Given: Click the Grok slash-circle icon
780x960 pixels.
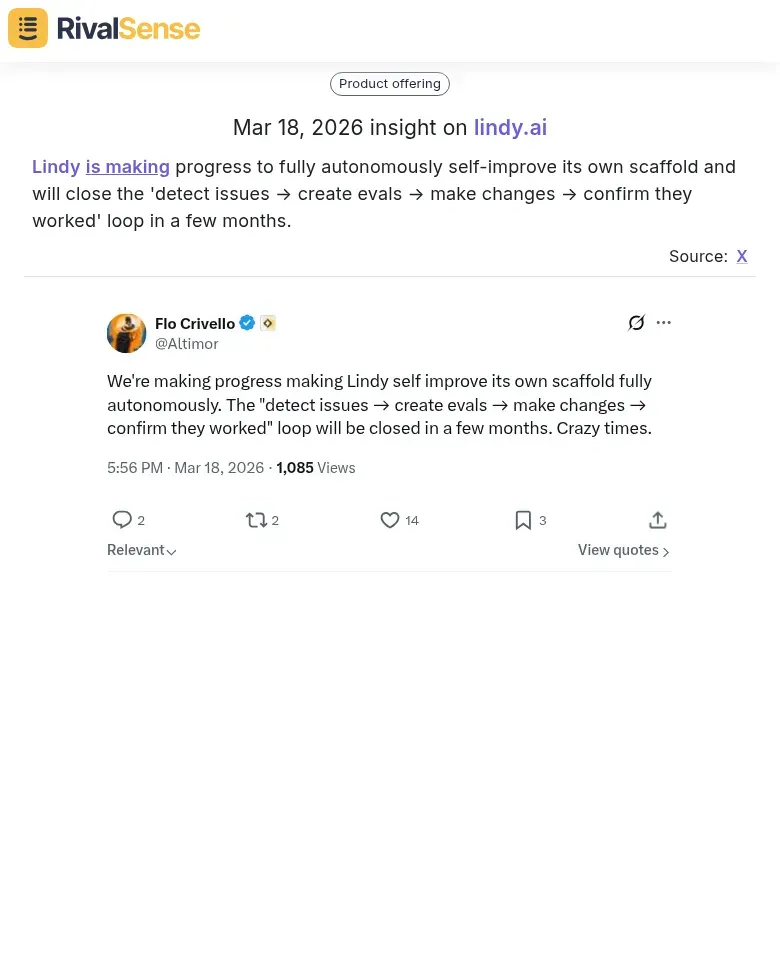Looking at the screenshot, I should (636, 322).
